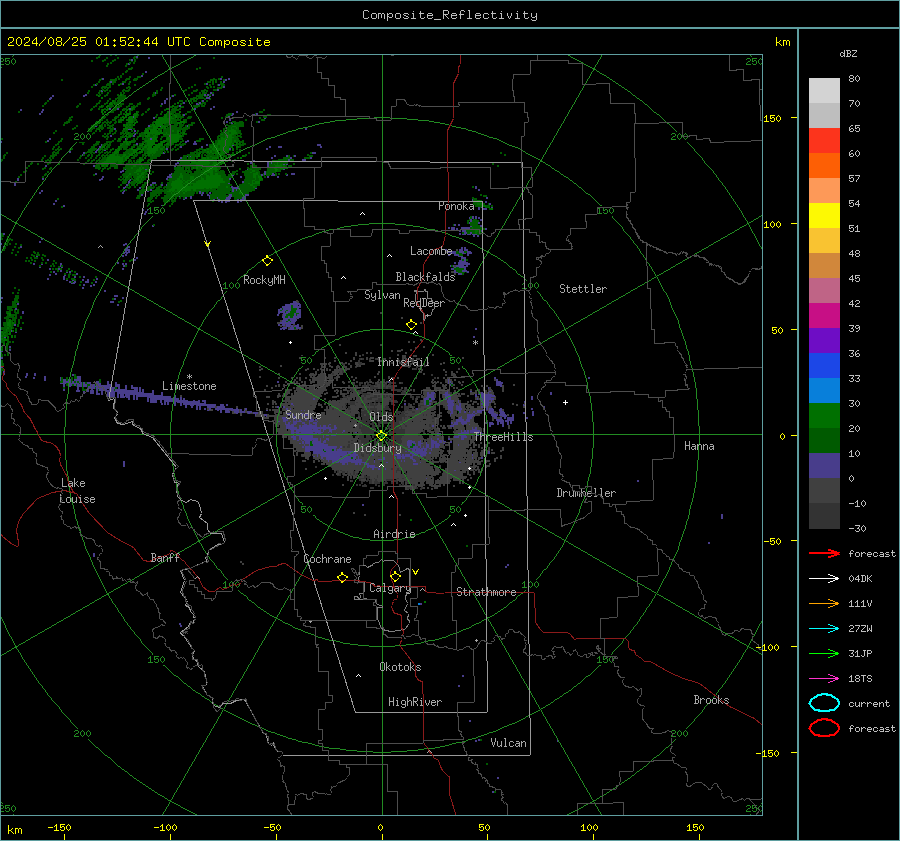Click the cyan 27ZW arrow icon
Screen dimensions: 900x841
[x=824, y=629]
